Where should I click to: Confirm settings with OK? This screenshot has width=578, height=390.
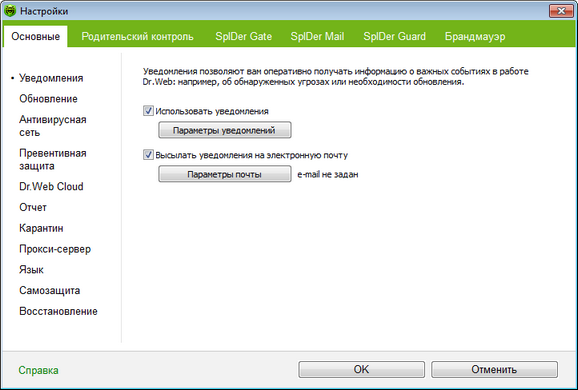pos(361,369)
